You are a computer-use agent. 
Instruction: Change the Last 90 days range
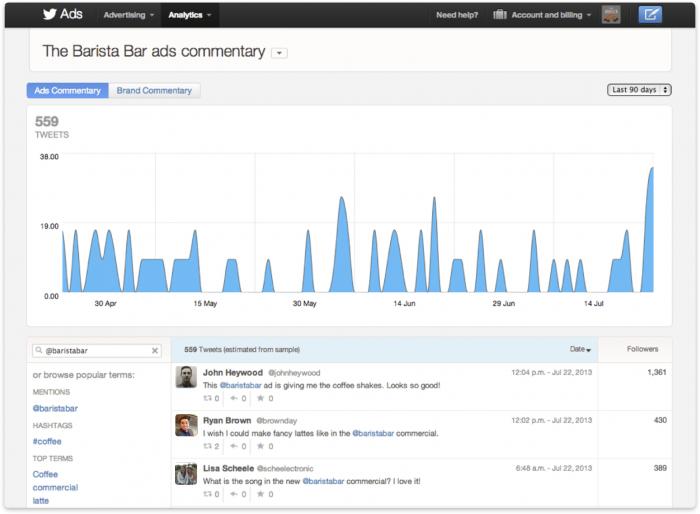(x=639, y=90)
